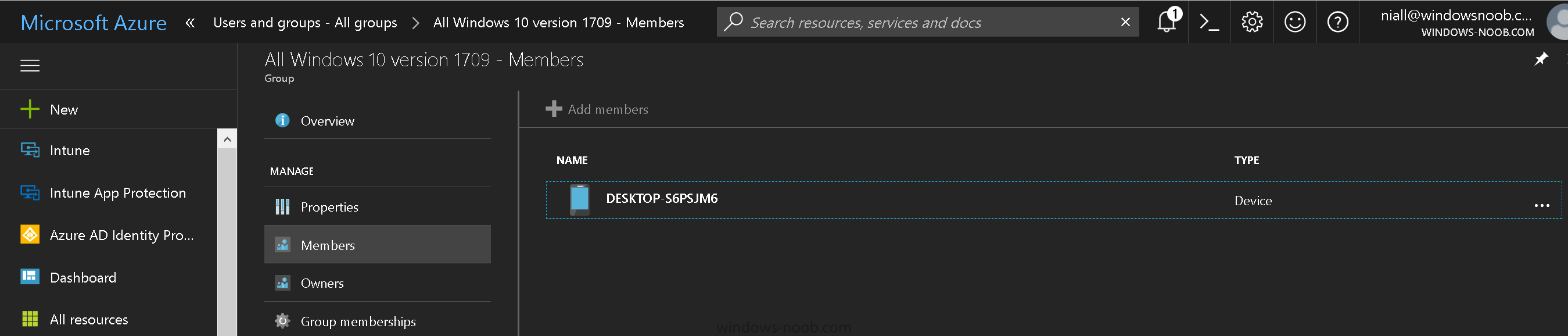The image size is (1568, 336).
Task: Open the portal settings gear
Action: (1252, 22)
